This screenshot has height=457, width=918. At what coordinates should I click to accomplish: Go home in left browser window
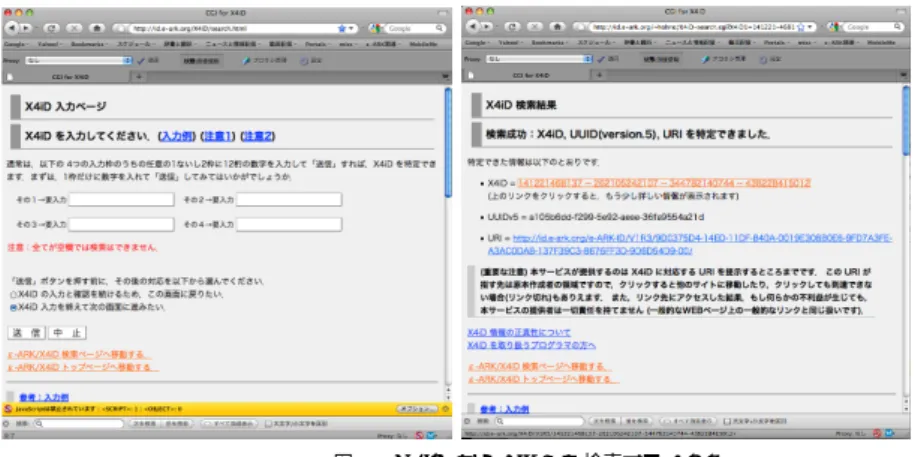click(97, 28)
